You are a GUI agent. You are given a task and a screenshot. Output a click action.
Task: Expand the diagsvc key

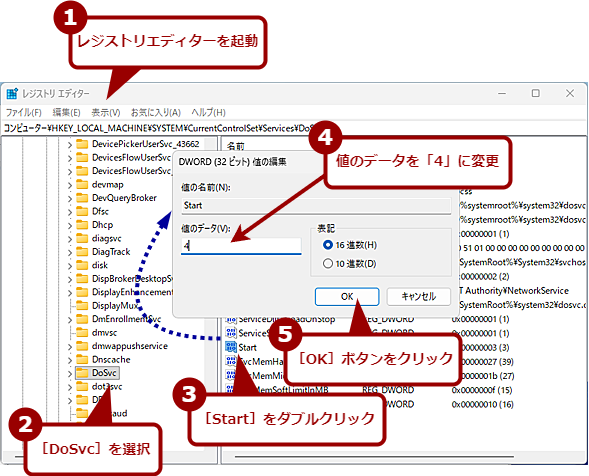70,239
